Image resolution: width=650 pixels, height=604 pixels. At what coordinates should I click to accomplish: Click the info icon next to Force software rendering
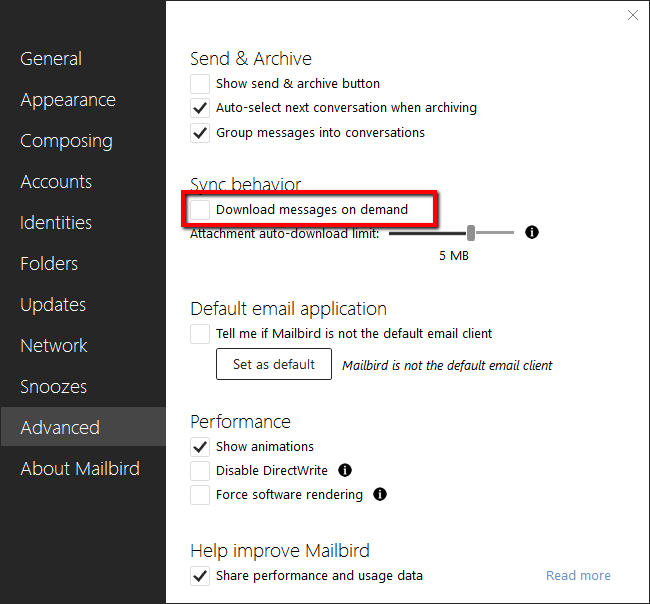point(380,494)
